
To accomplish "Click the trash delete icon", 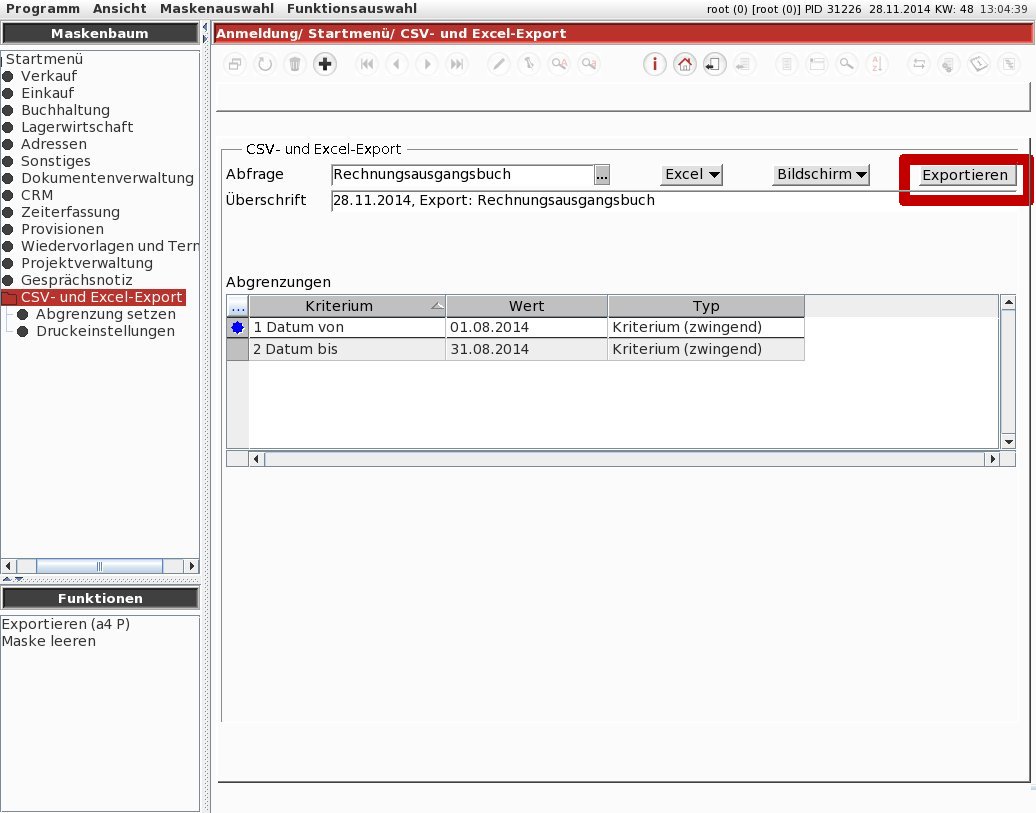I will (x=295, y=64).
